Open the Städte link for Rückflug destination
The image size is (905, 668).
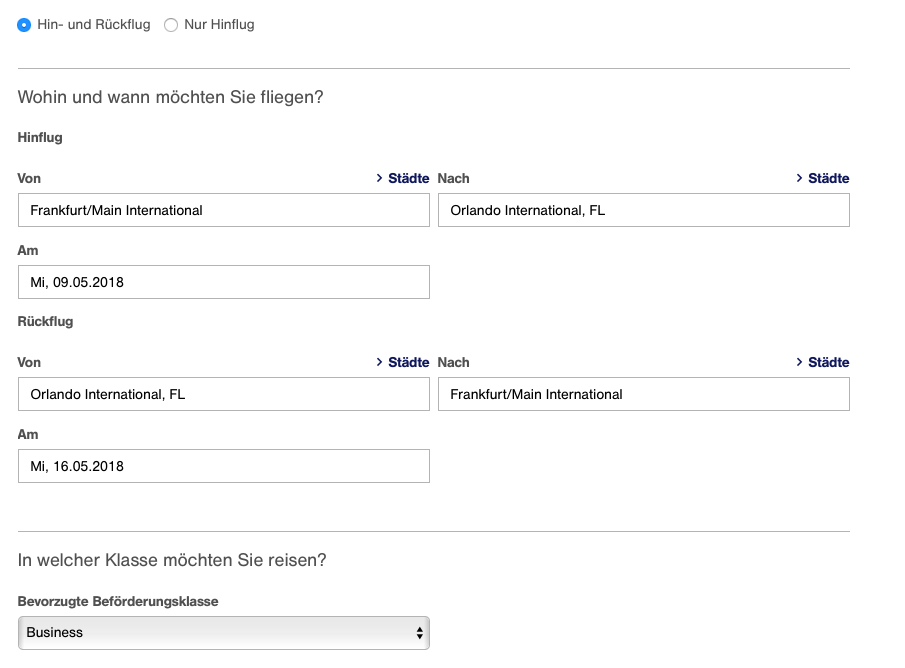(x=828, y=362)
